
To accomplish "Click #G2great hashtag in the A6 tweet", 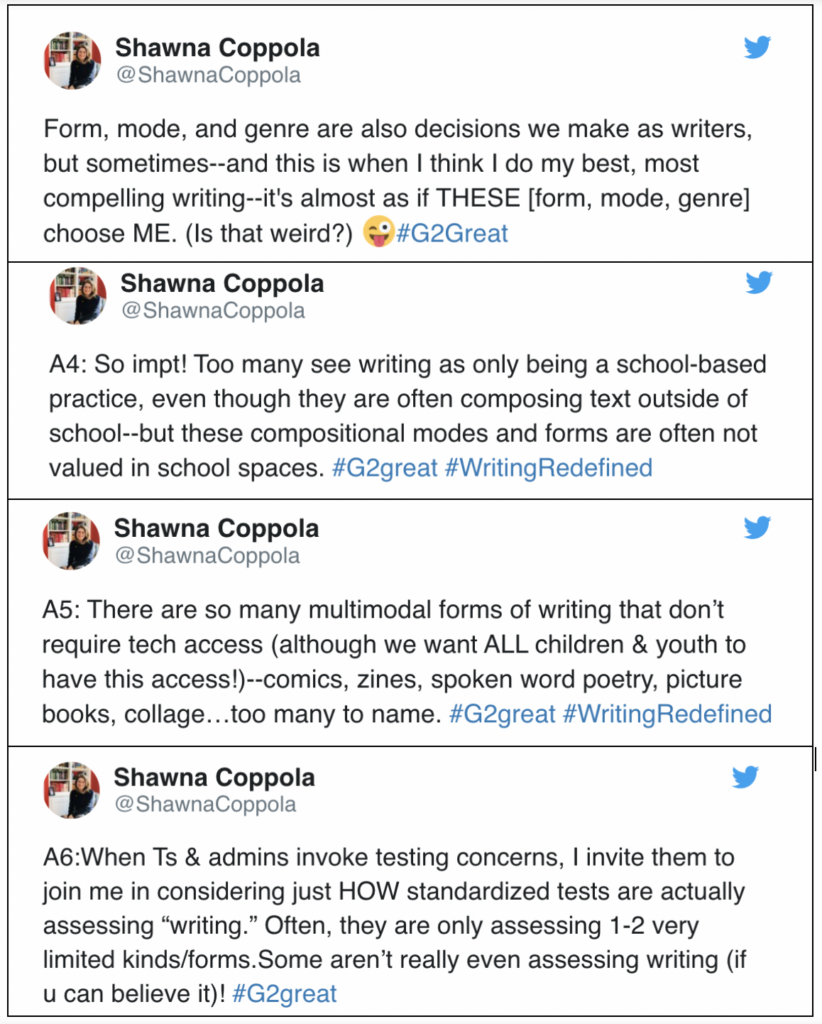I will pos(284,993).
